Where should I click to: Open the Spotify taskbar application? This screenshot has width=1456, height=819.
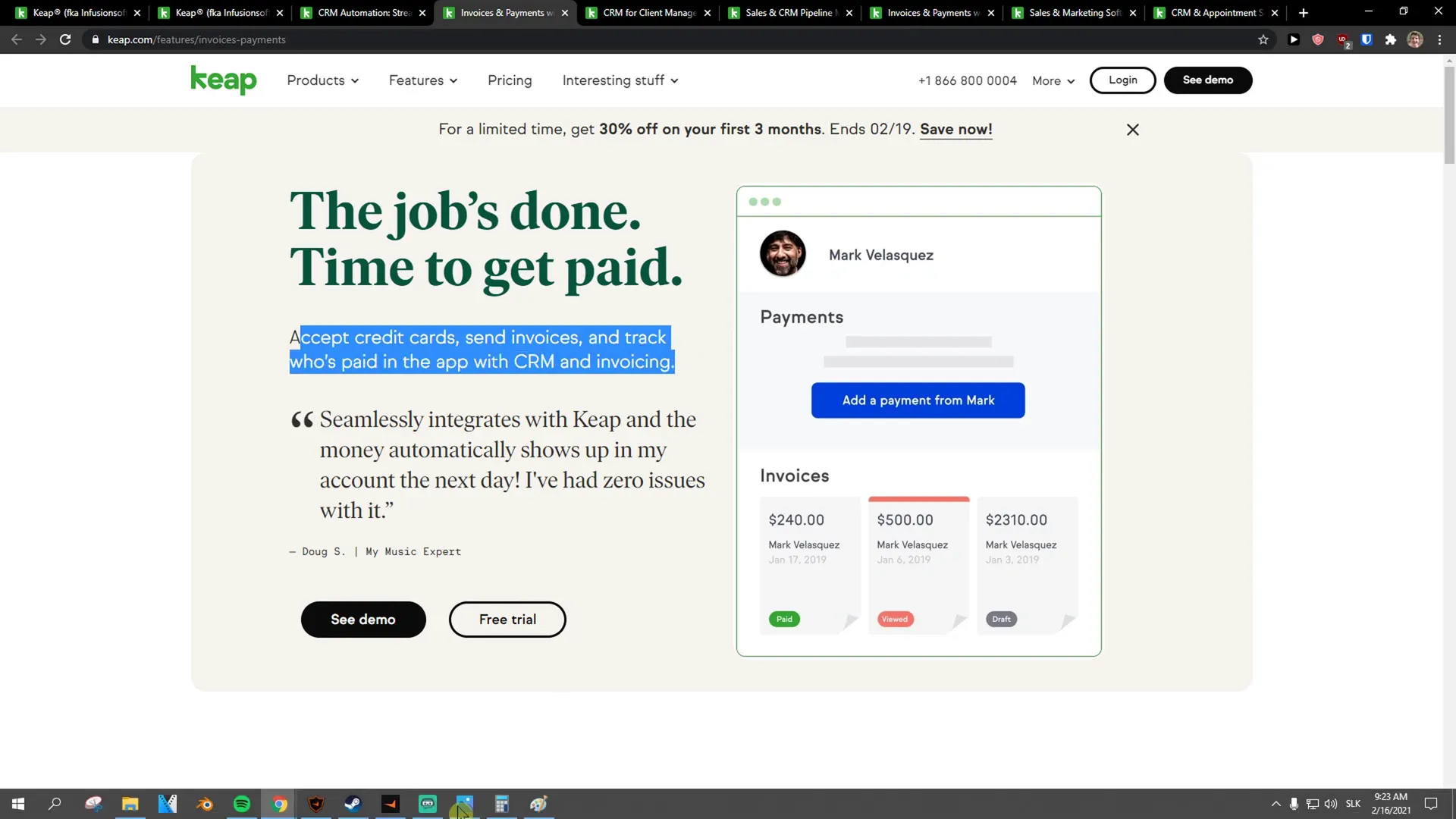tap(242, 803)
